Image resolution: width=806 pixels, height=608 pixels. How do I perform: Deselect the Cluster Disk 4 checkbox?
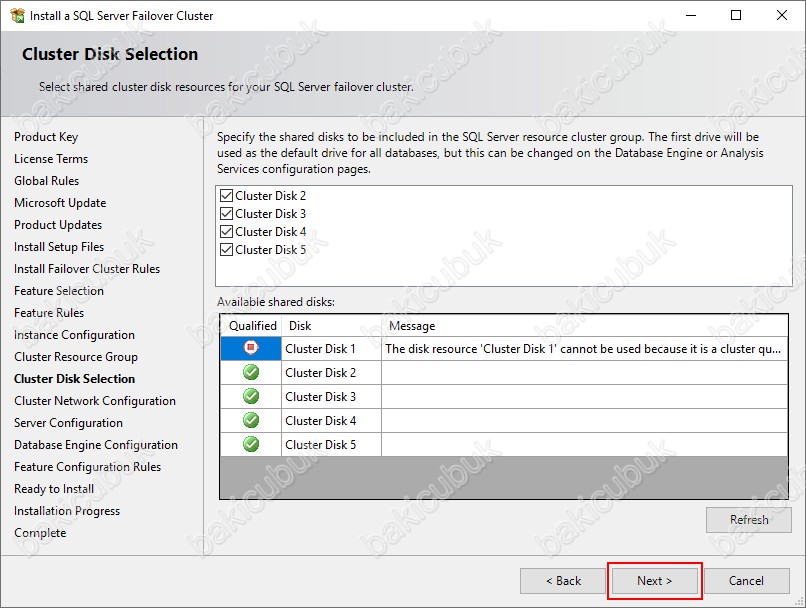[x=227, y=232]
